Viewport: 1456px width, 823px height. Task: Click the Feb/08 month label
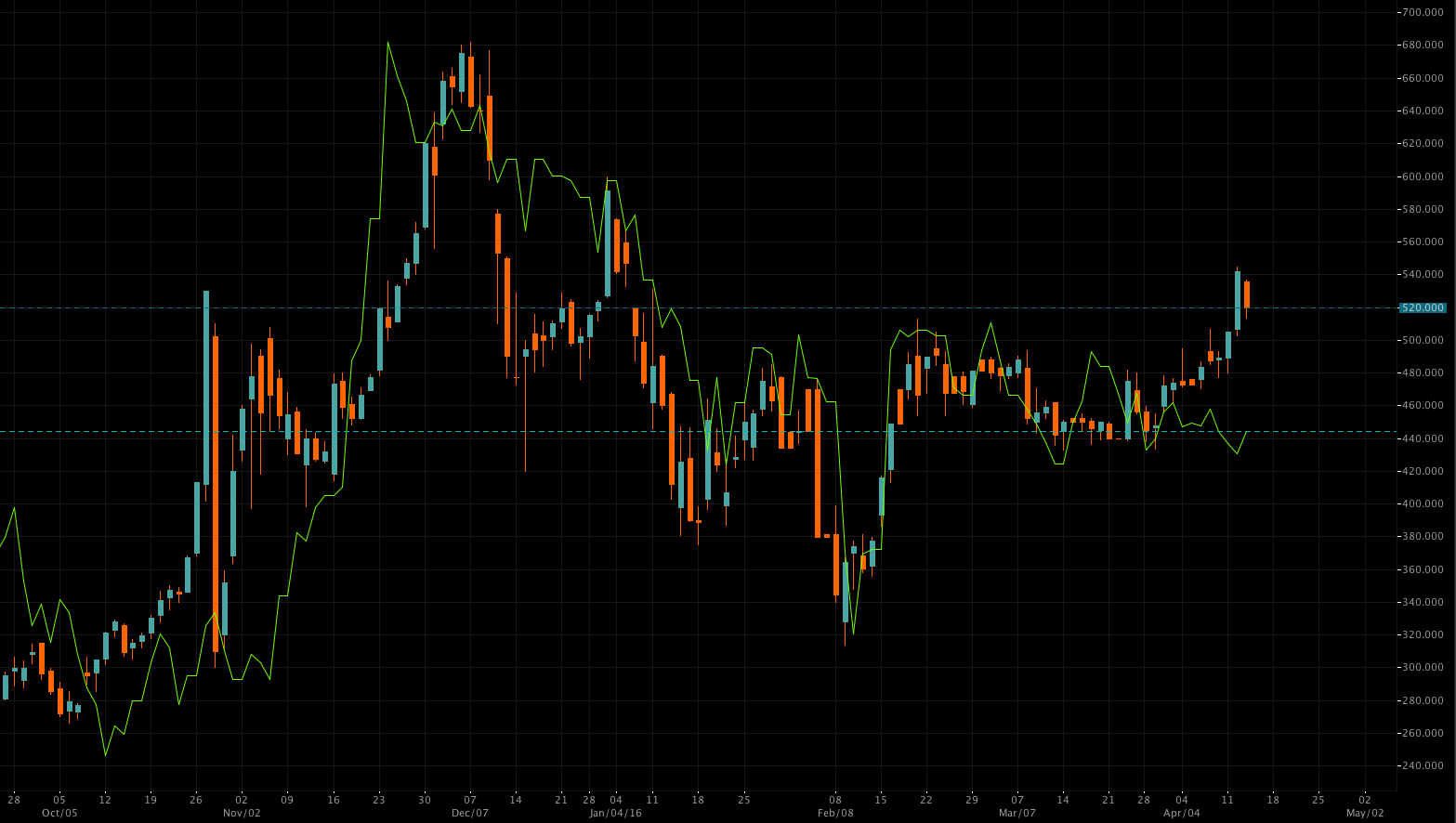tap(835, 813)
